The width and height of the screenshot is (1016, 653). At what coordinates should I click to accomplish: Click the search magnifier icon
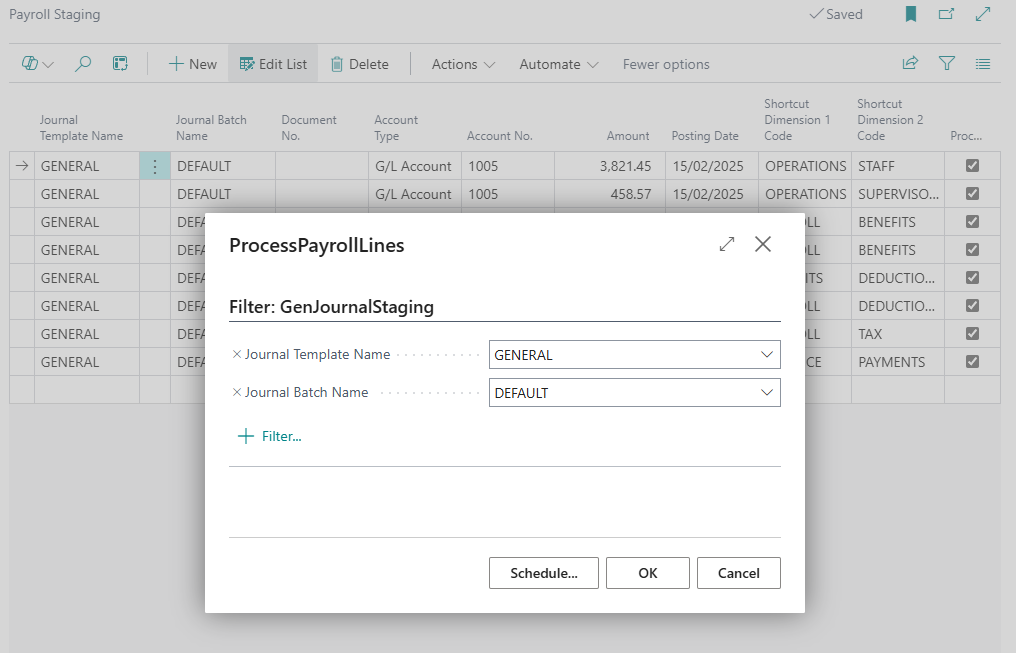click(83, 63)
